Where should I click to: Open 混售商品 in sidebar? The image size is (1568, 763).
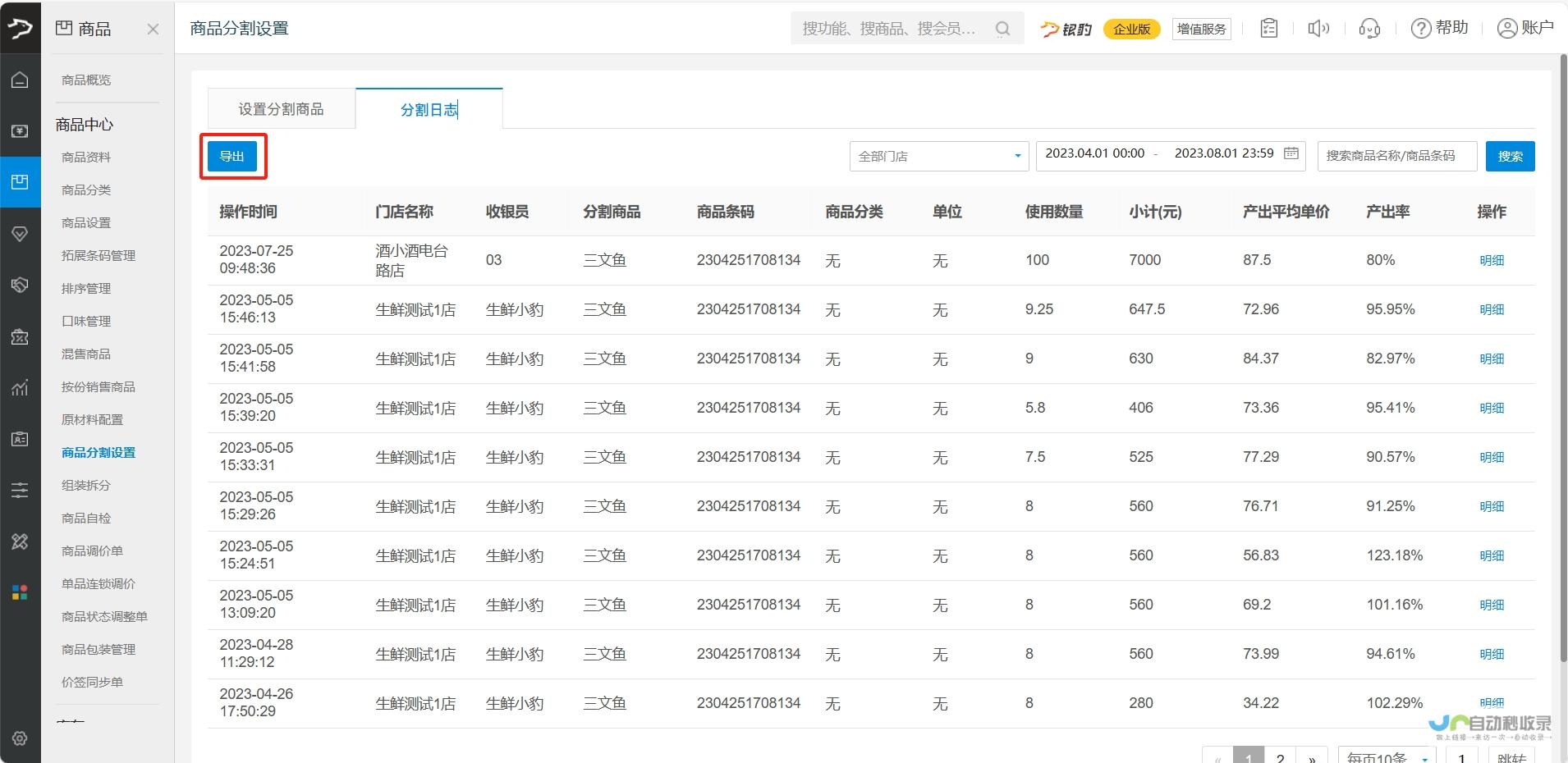[x=86, y=354]
